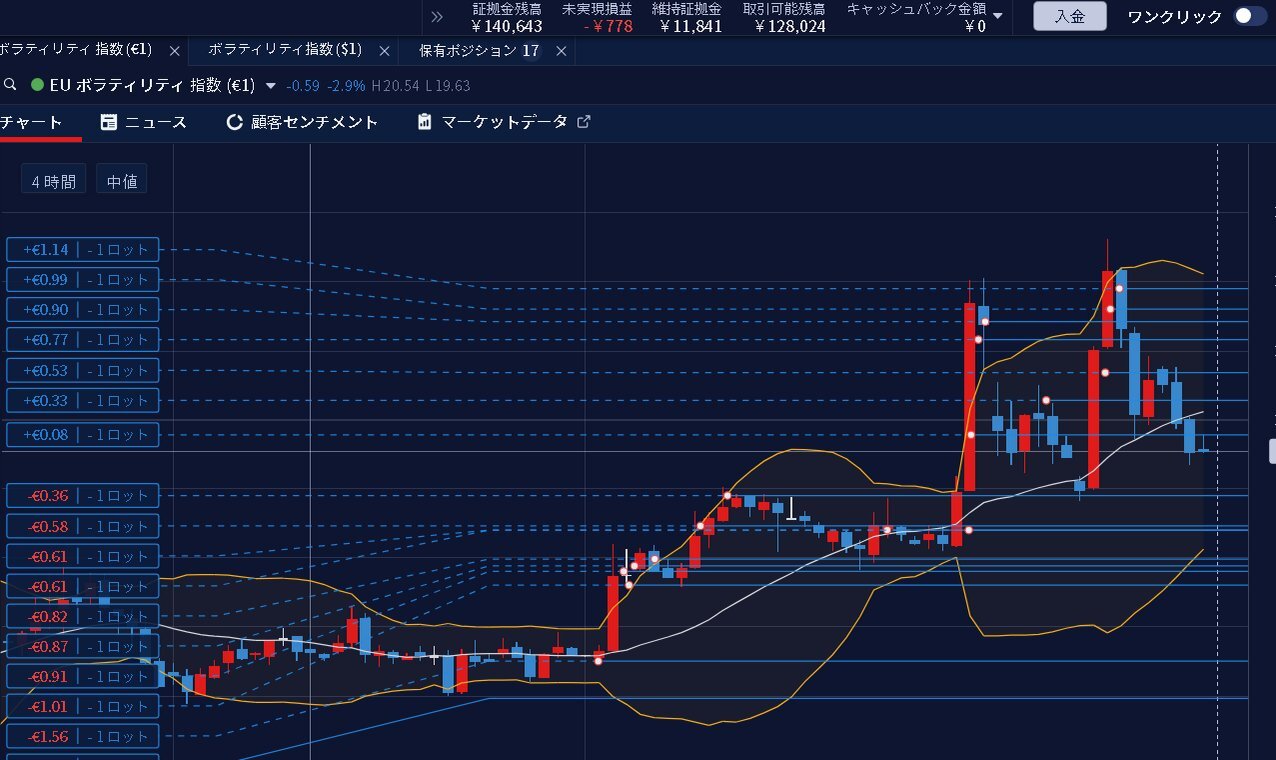Image resolution: width=1276 pixels, height=760 pixels.
Task: Click the 取引可能残高 ¥128,024 value
Action: point(790,26)
